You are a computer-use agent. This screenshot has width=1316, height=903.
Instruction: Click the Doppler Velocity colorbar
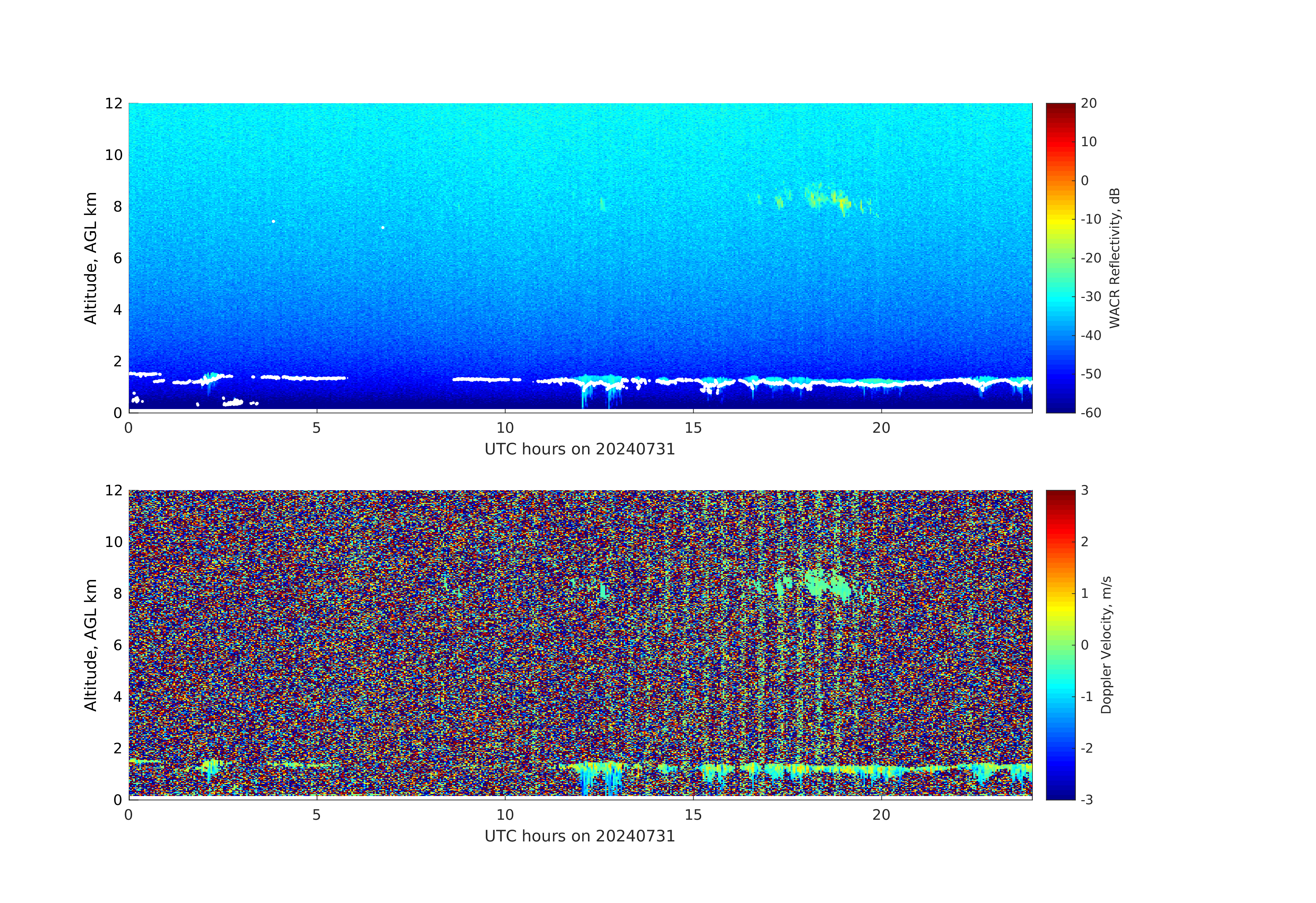[x=1060, y=644]
